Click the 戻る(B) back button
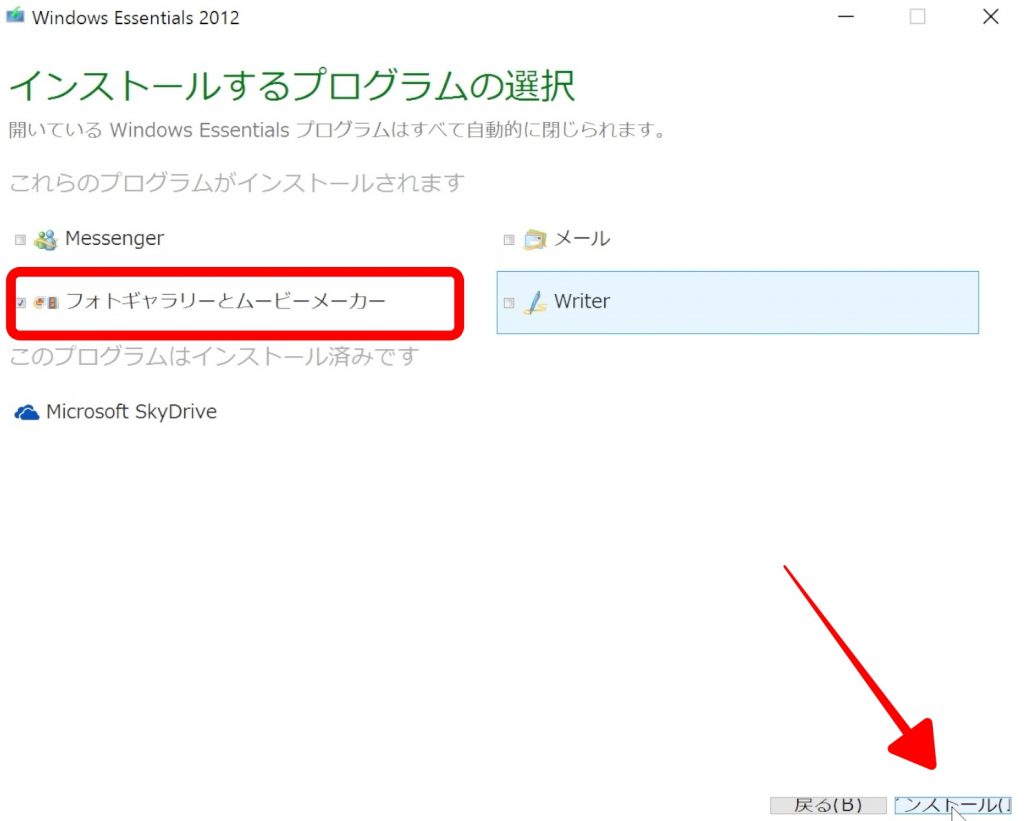The image size is (1024, 821). 828,805
